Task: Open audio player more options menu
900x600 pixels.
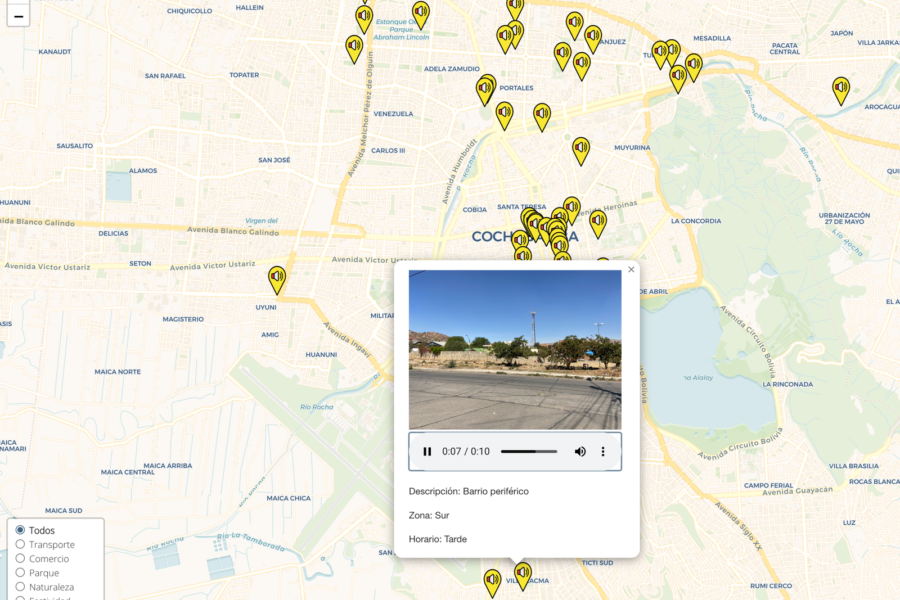Action: (x=603, y=451)
